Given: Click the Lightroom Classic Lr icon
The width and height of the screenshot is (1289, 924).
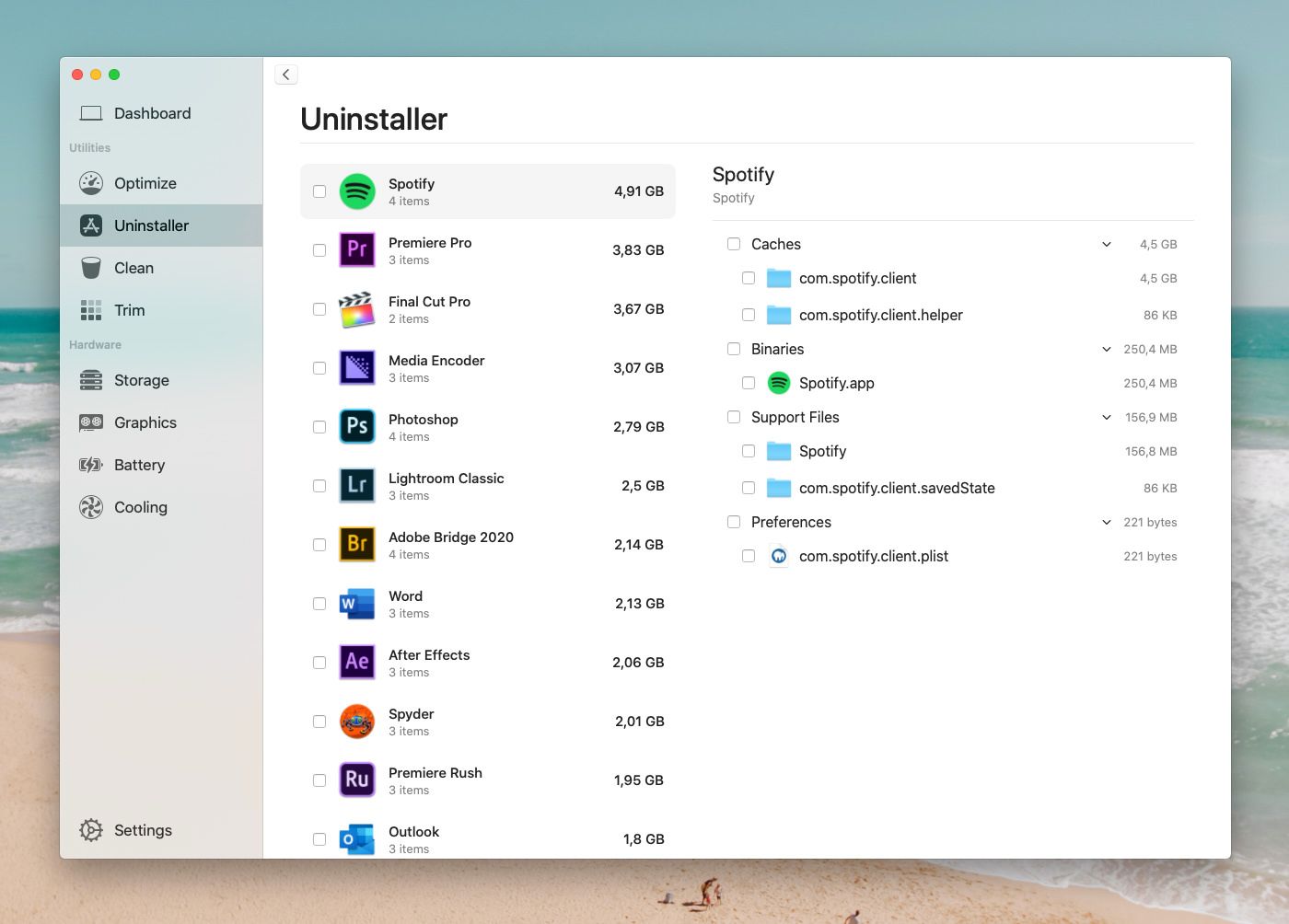Looking at the screenshot, I should tap(357, 486).
